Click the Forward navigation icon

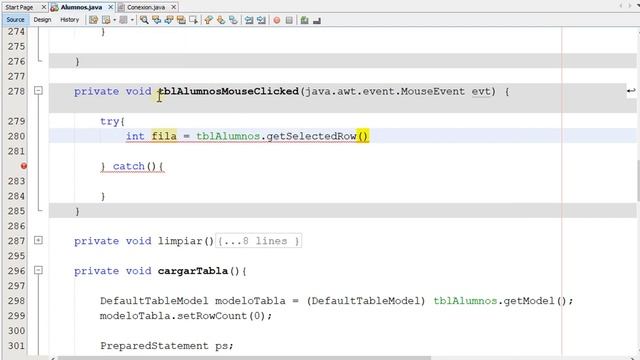tap(123, 20)
